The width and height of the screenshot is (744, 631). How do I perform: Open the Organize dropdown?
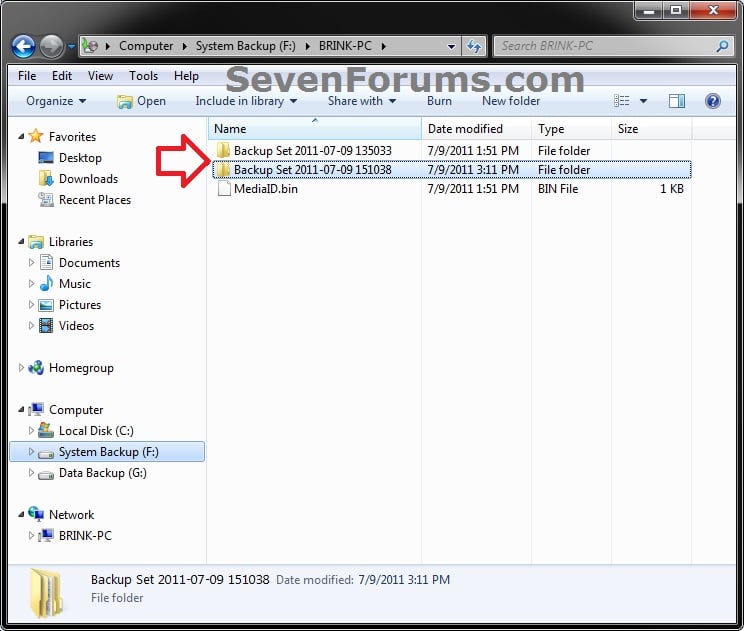coord(56,101)
